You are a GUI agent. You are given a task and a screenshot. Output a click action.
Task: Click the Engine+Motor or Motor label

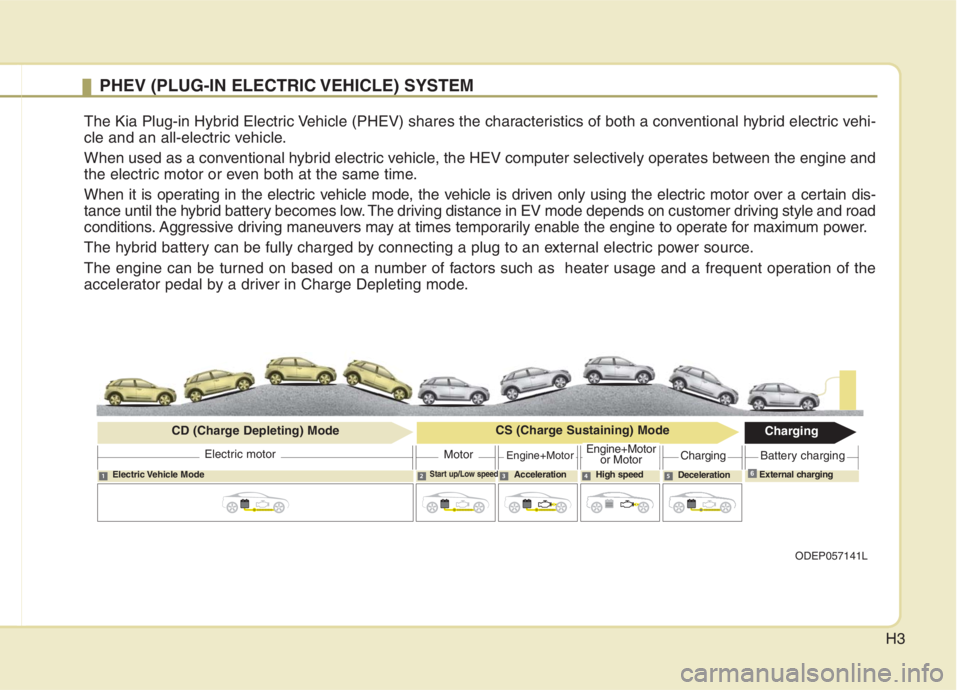(620, 454)
